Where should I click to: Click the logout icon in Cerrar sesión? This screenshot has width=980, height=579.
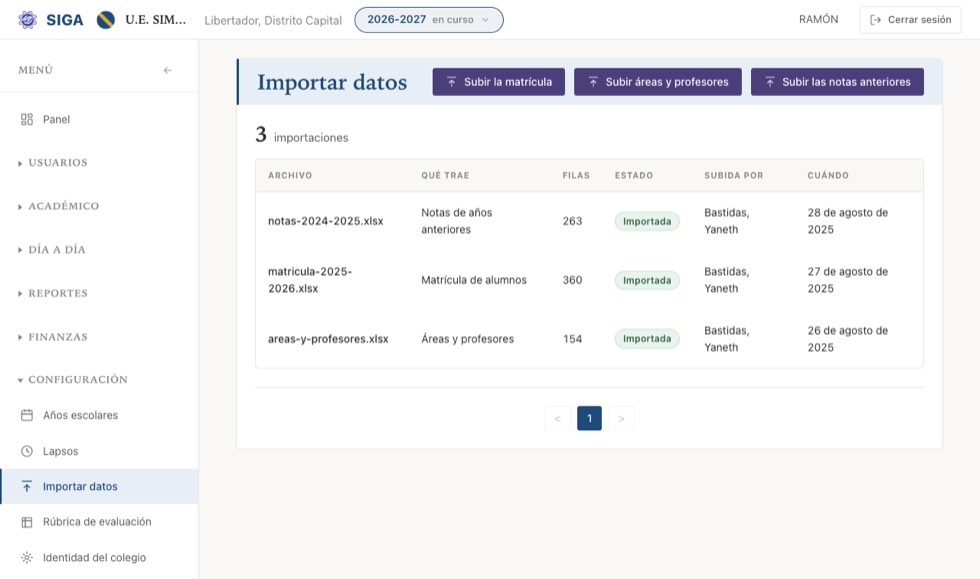876,20
